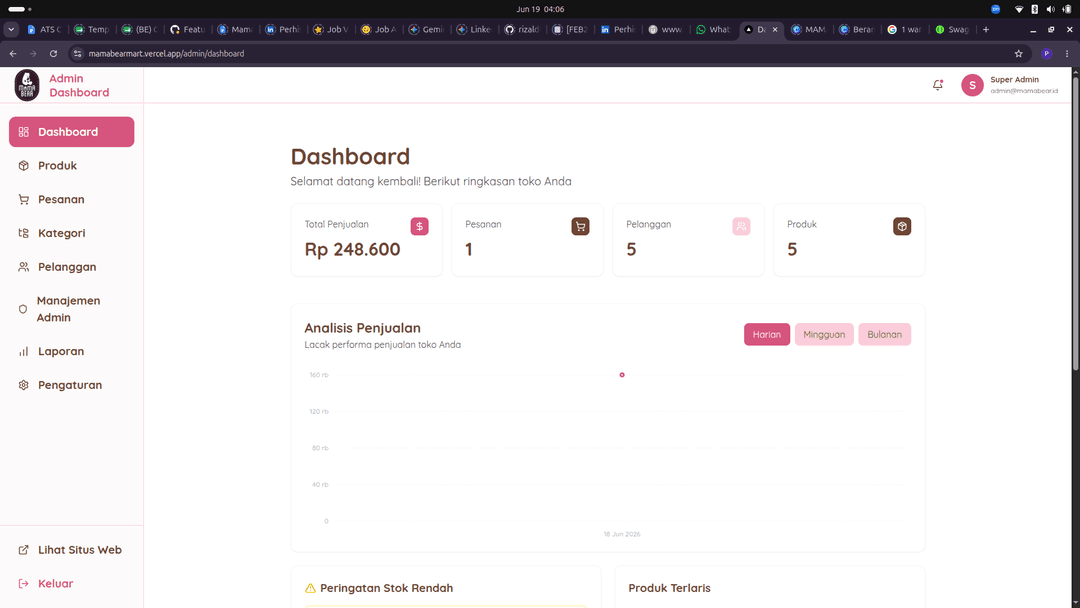
Task: Click the Mama Bear logo
Action: [x=27, y=85]
